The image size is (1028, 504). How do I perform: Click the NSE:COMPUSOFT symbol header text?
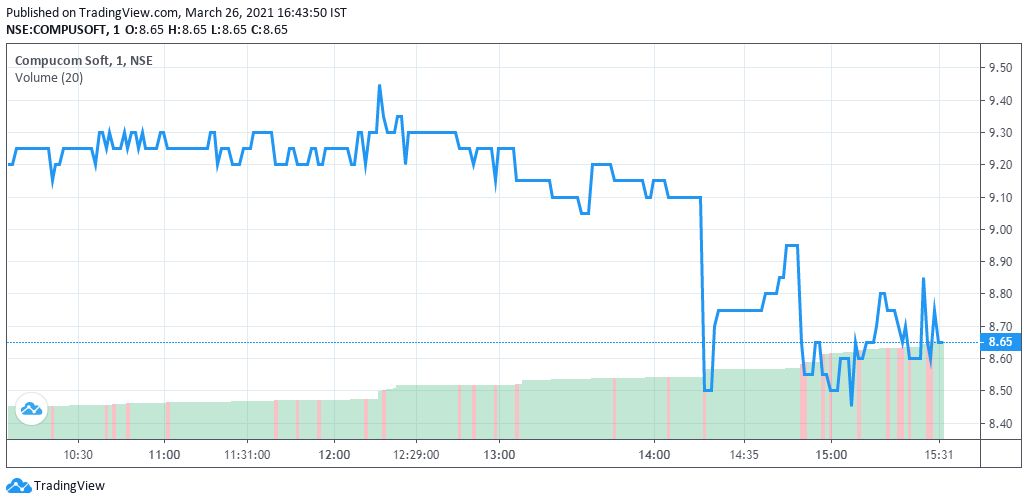58,29
